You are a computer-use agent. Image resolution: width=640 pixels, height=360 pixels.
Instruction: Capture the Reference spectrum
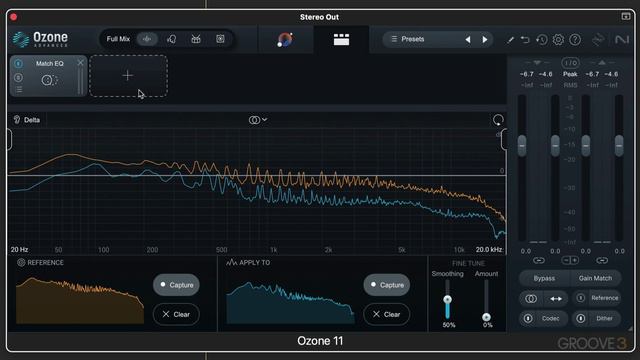click(x=176, y=284)
